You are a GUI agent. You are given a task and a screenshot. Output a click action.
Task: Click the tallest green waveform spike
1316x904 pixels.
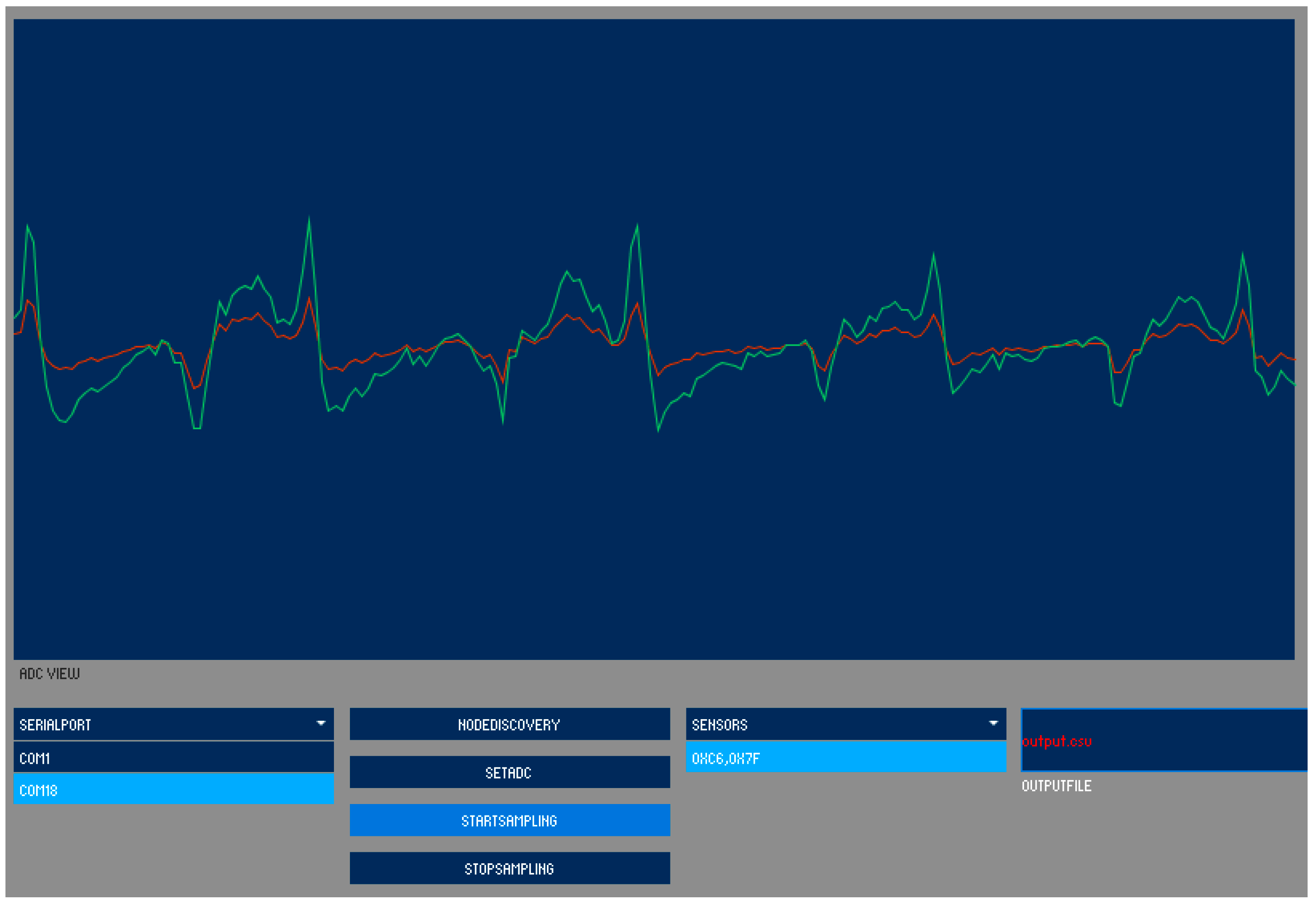pyautogui.click(x=309, y=218)
